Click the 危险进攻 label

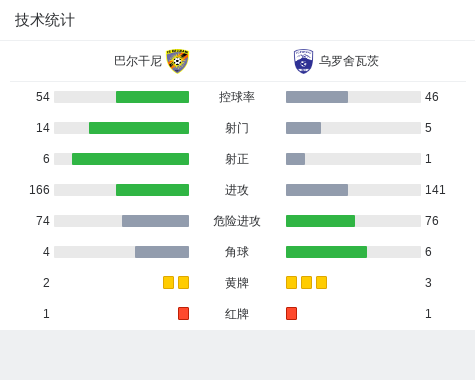click(x=237, y=221)
